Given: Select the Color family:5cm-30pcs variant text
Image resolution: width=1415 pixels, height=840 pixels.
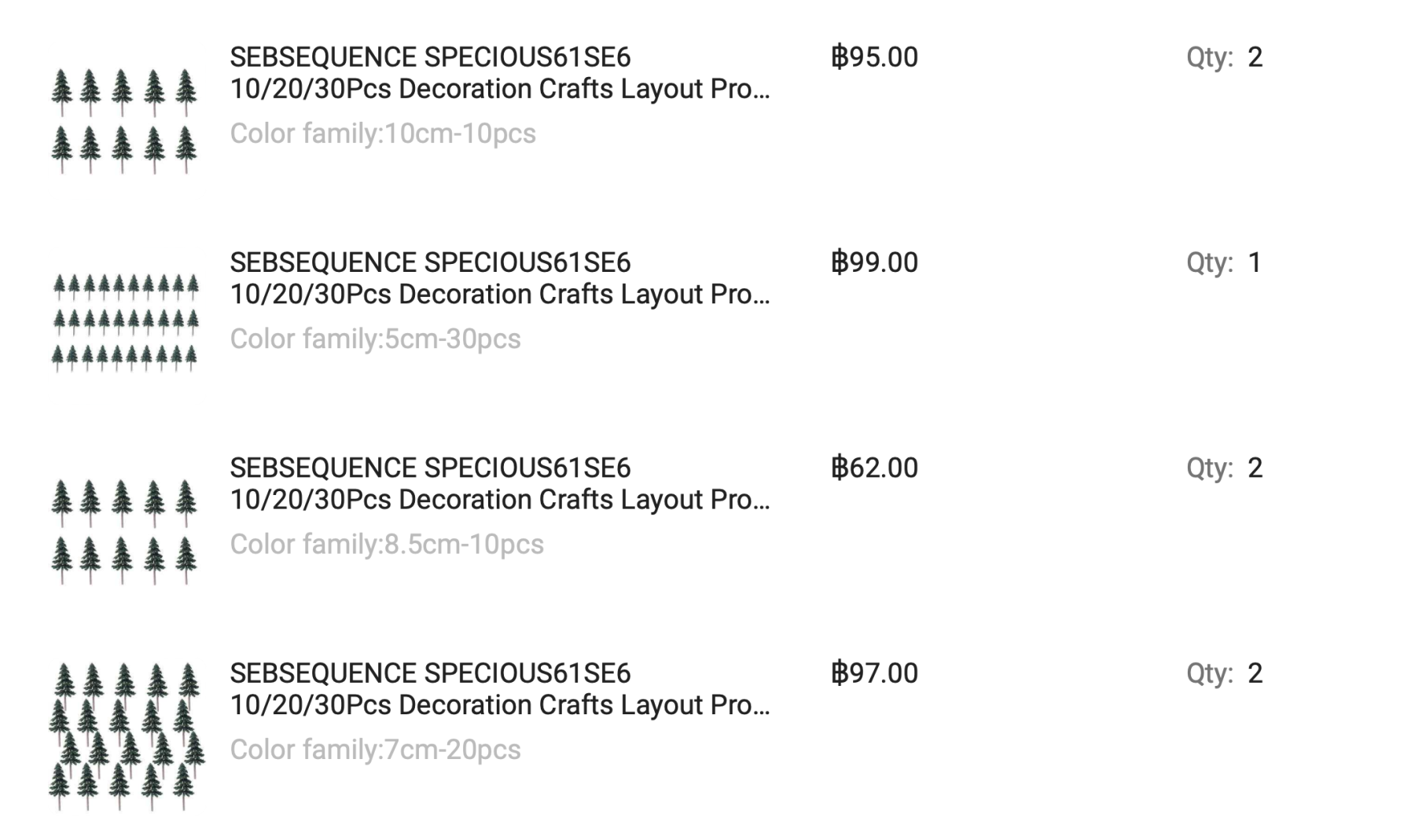Looking at the screenshot, I should click(x=375, y=339).
